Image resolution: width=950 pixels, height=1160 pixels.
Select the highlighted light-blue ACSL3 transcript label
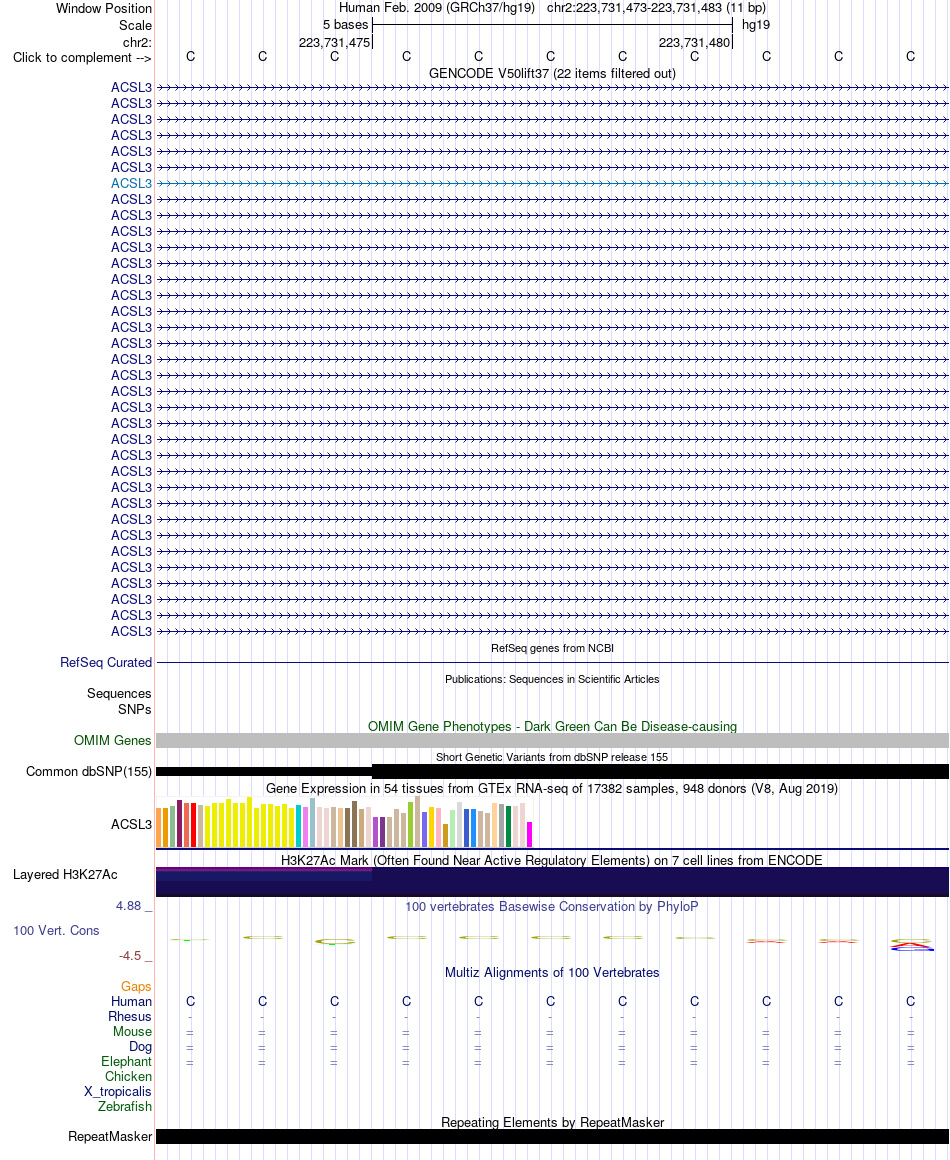click(131, 183)
